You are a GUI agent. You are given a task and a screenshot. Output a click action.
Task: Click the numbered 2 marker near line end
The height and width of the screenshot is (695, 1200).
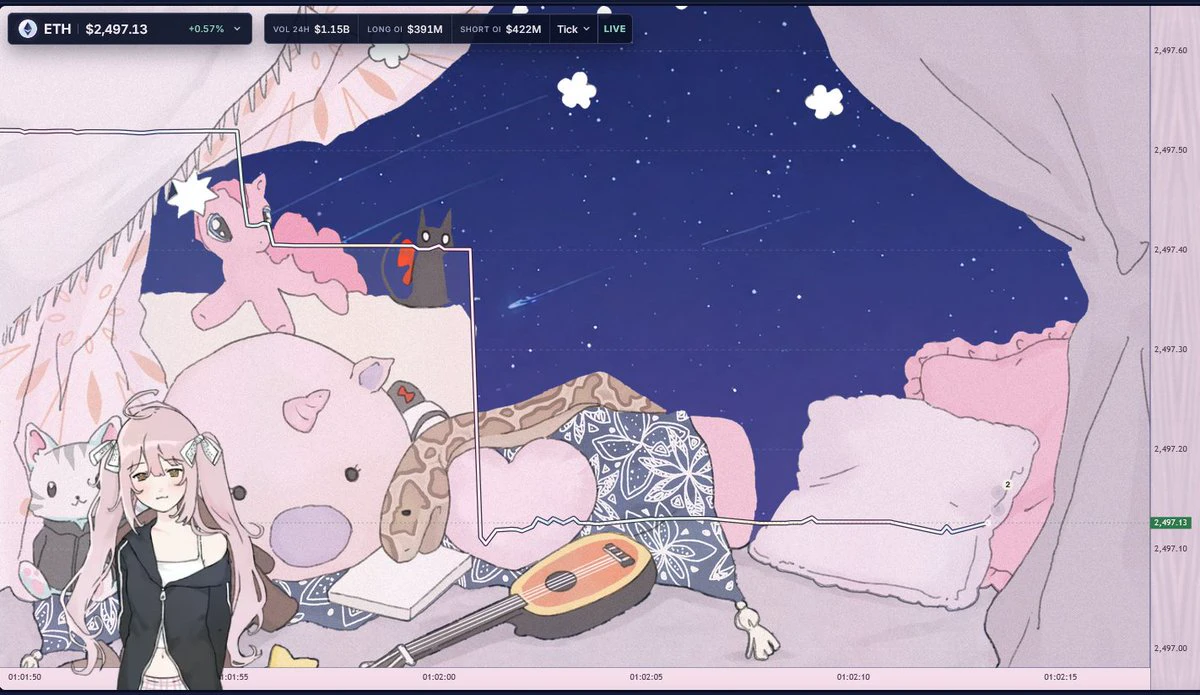coord(1007,484)
